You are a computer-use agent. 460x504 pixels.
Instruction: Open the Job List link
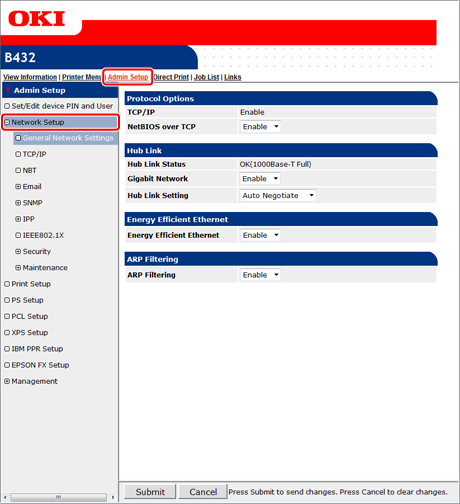(x=206, y=77)
